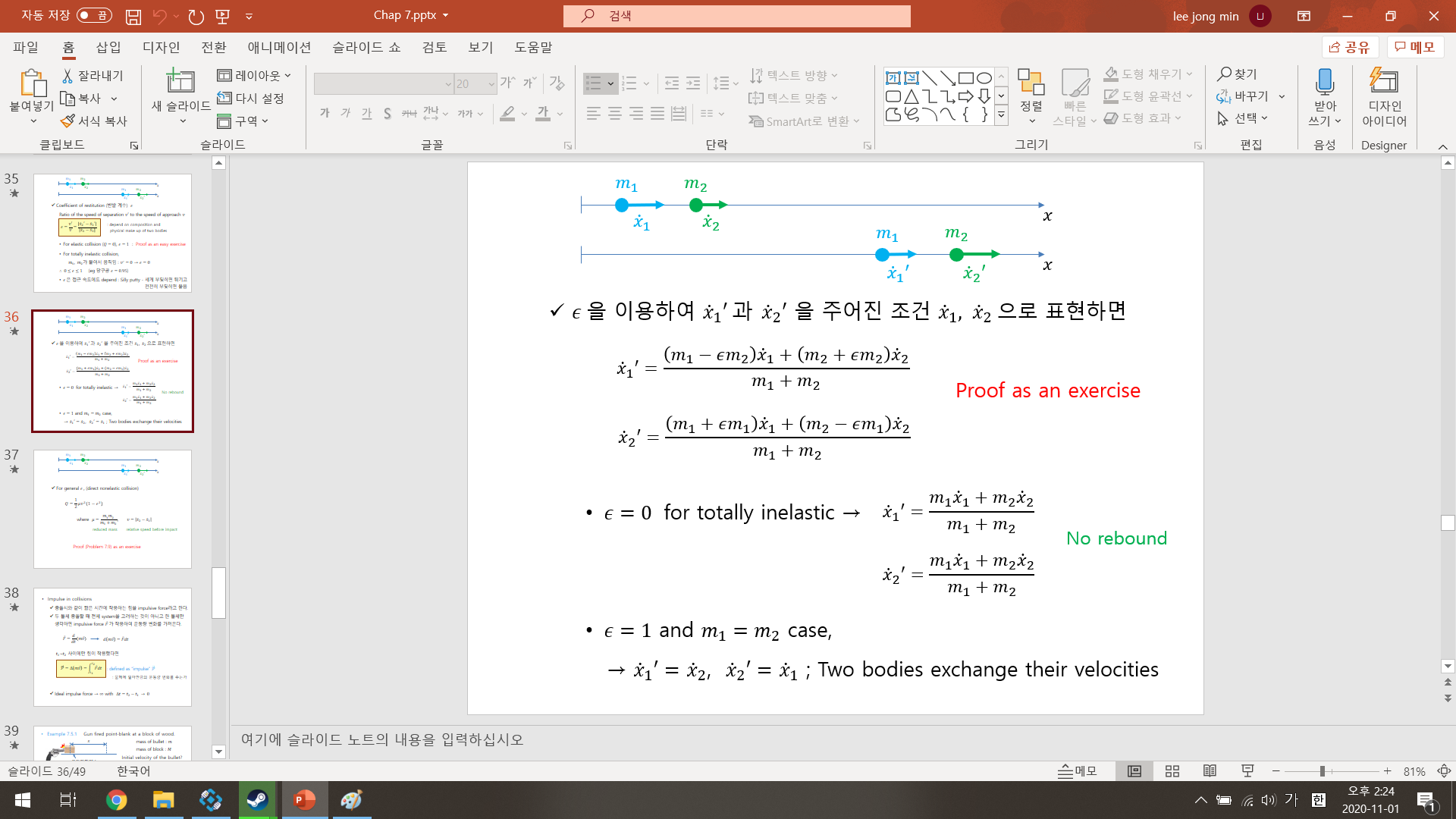This screenshot has width=1456, height=819.
Task: Open shape fill options (도형 채우기)
Action: point(1147,74)
